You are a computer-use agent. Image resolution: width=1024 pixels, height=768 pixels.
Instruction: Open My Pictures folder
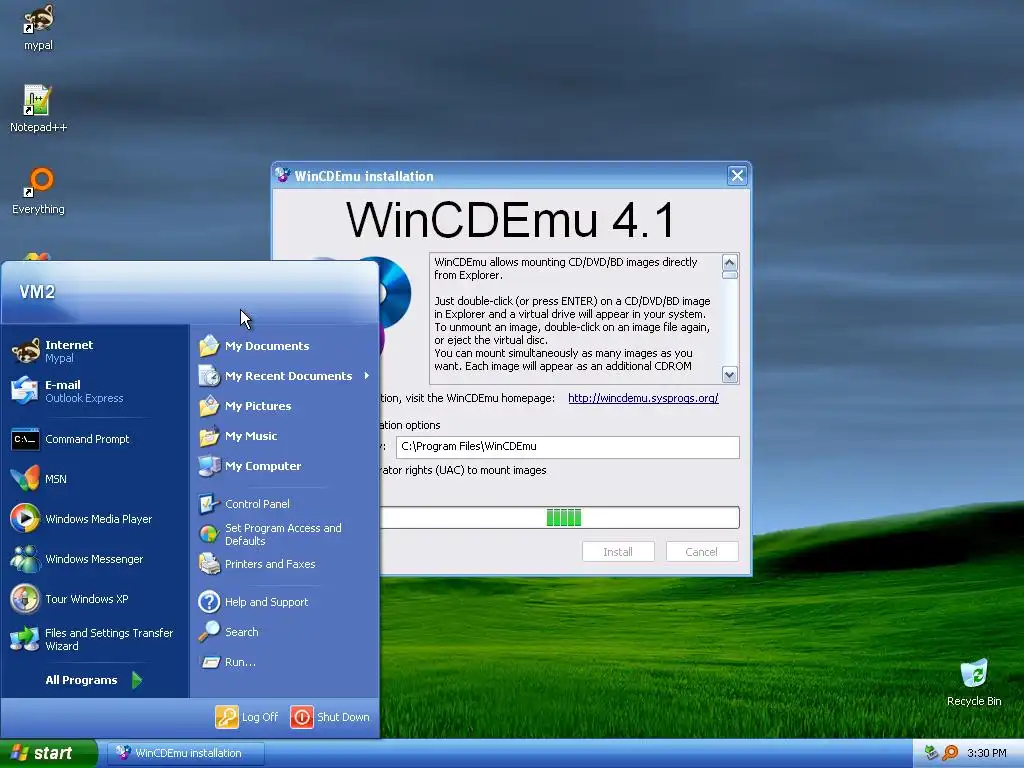(285, 406)
